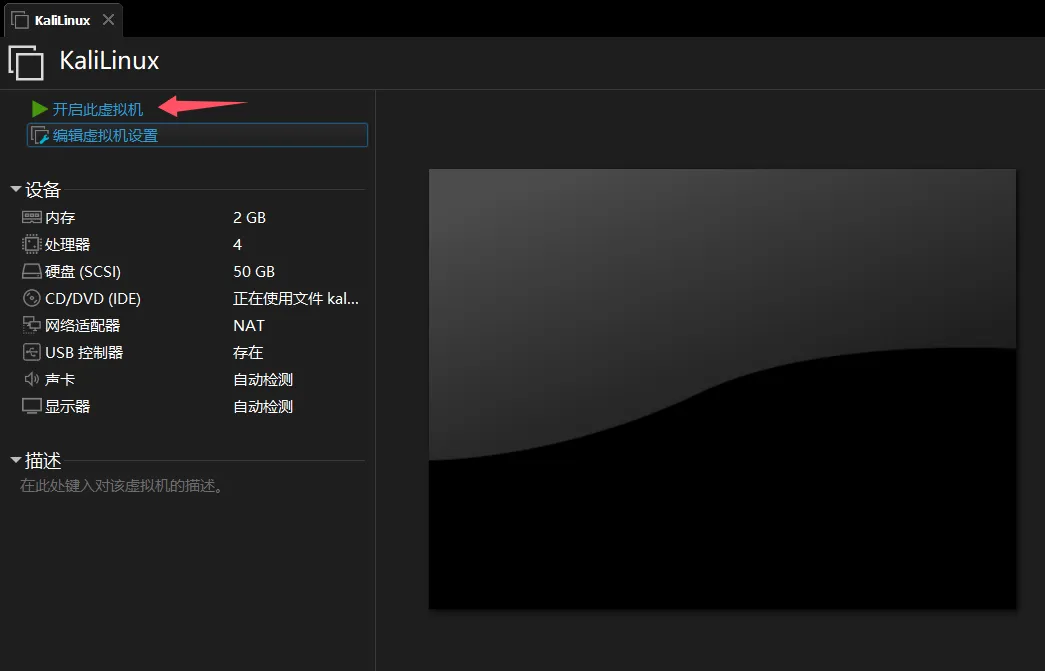This screenshot has height=671, width=1045.
Task: Click the green play icon to power on
Action: (39, 109)
